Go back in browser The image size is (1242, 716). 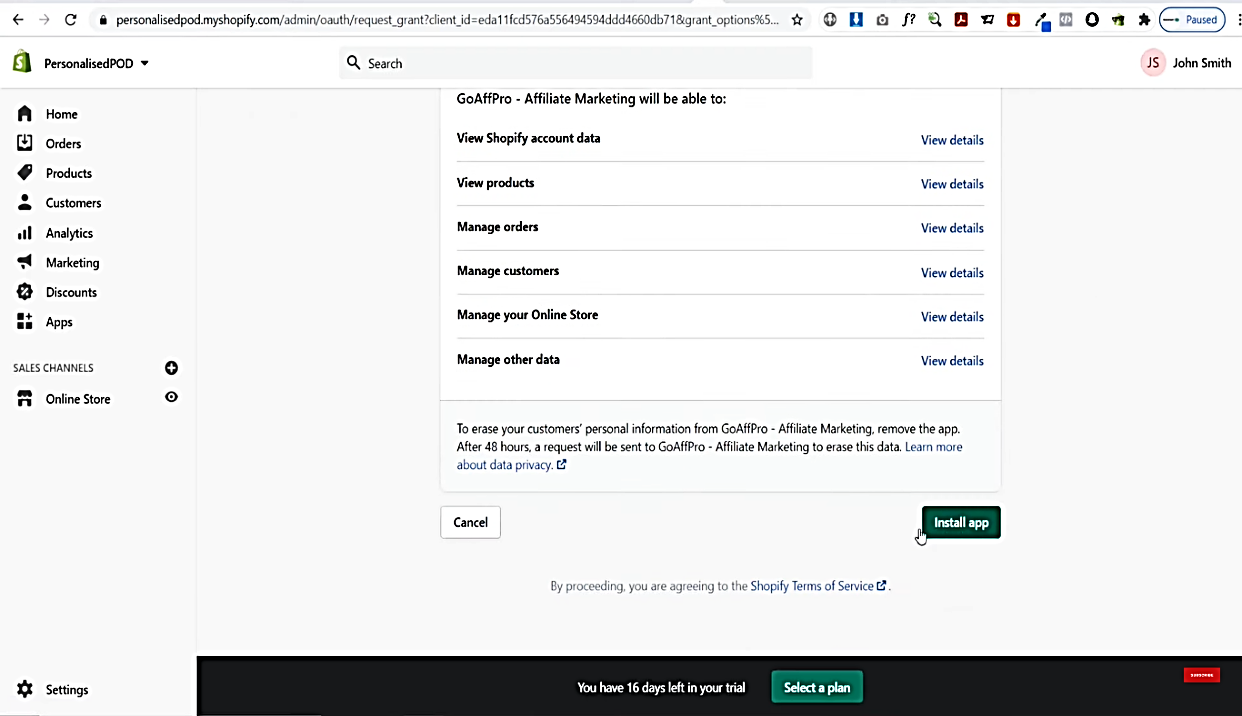(17, 19)
